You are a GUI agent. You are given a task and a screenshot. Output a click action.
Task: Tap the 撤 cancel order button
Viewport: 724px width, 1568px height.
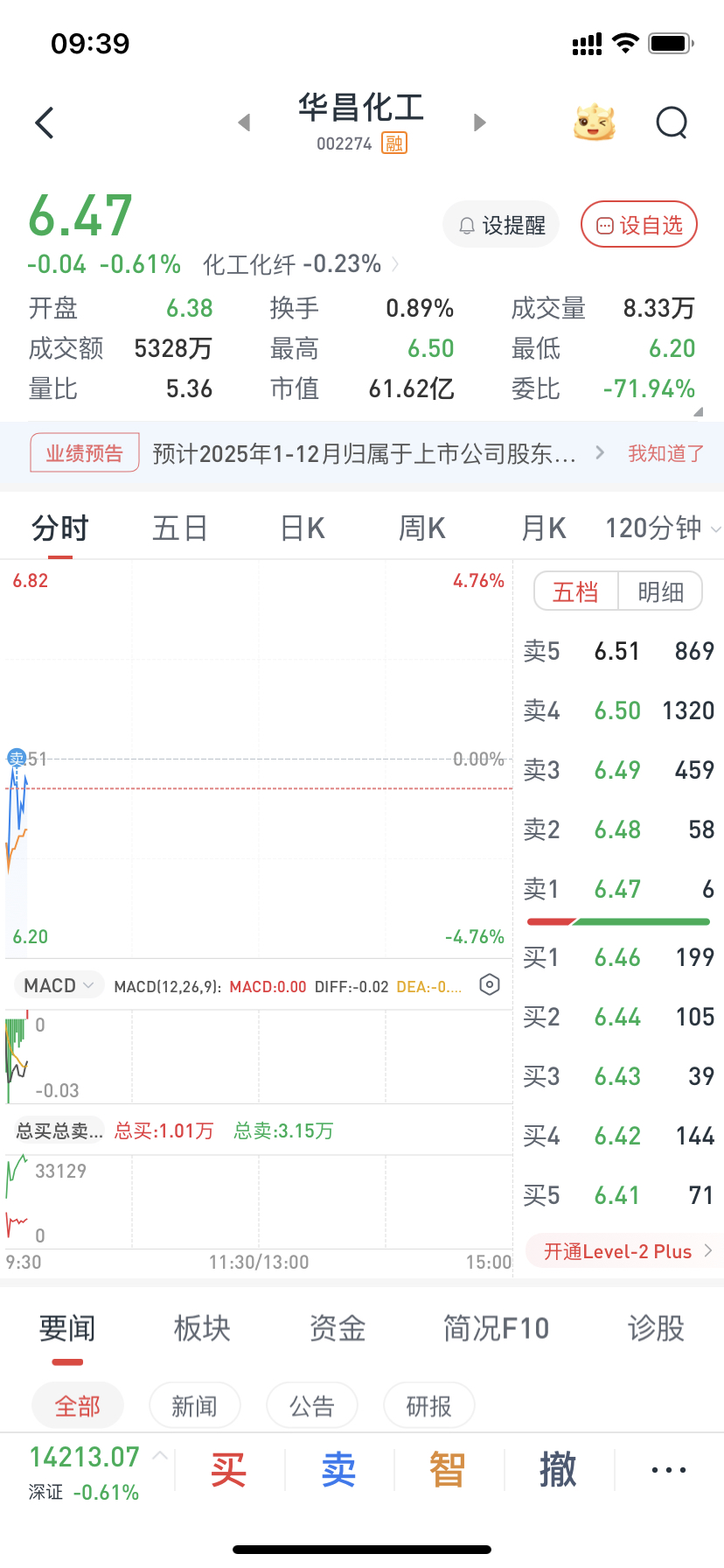pyautogui.click(x=558, y=1470)
